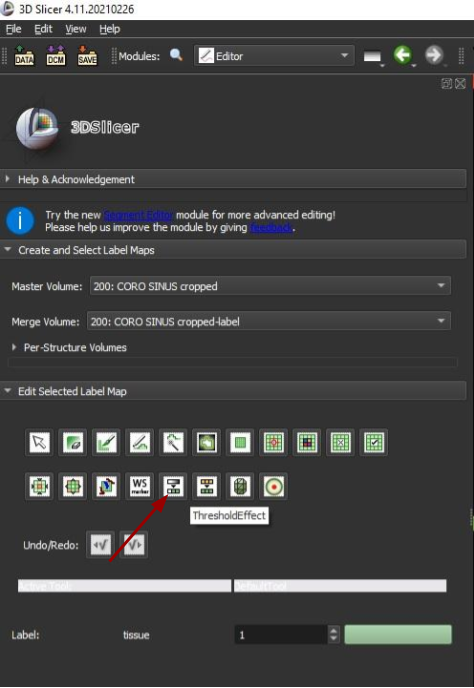
Task: Collapse Create and Select Label Maps section
Action: 233,250
